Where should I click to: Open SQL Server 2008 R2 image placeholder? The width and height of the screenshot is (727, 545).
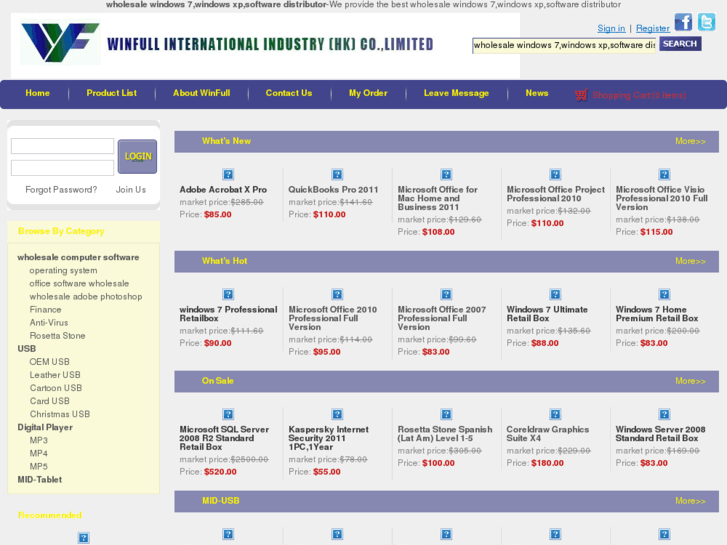pos(228,414)
